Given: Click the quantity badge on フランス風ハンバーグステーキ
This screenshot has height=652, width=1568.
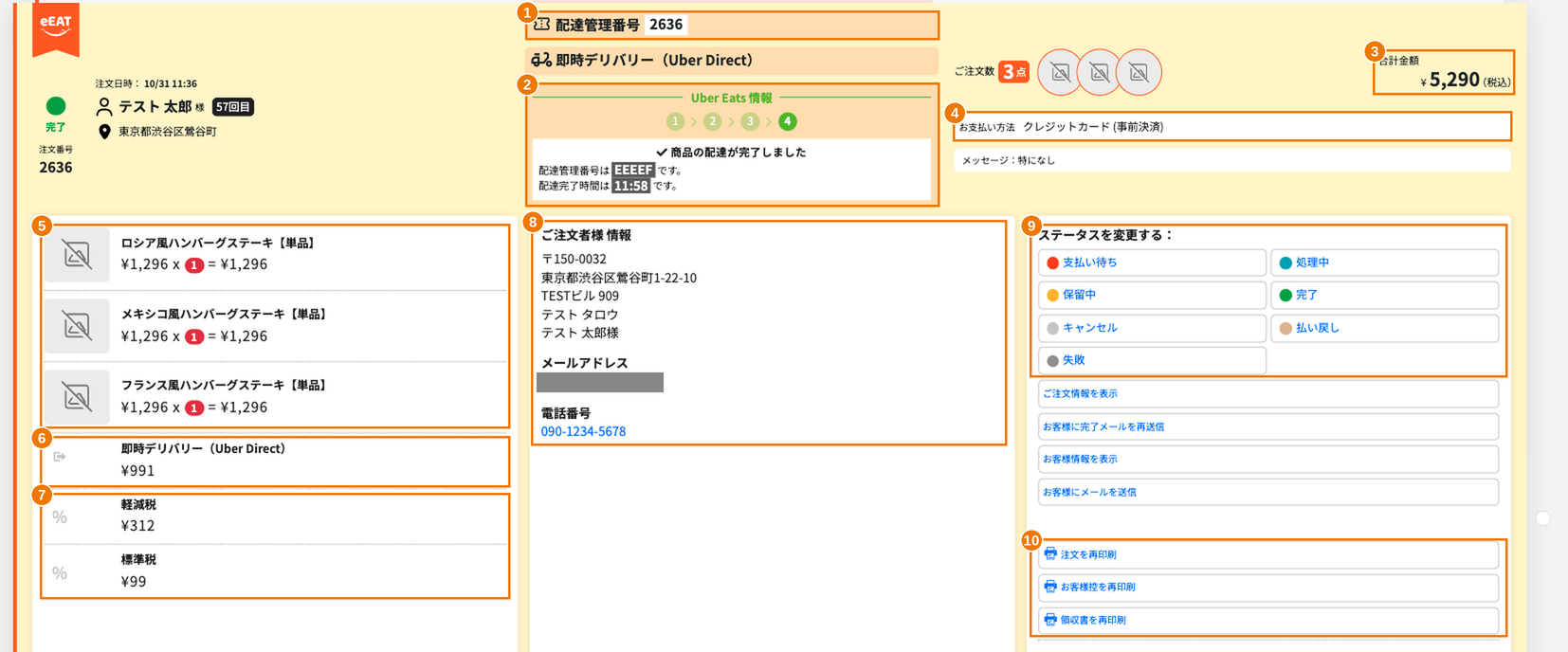Looking at the screenshot, I should (x=194, y=407).
